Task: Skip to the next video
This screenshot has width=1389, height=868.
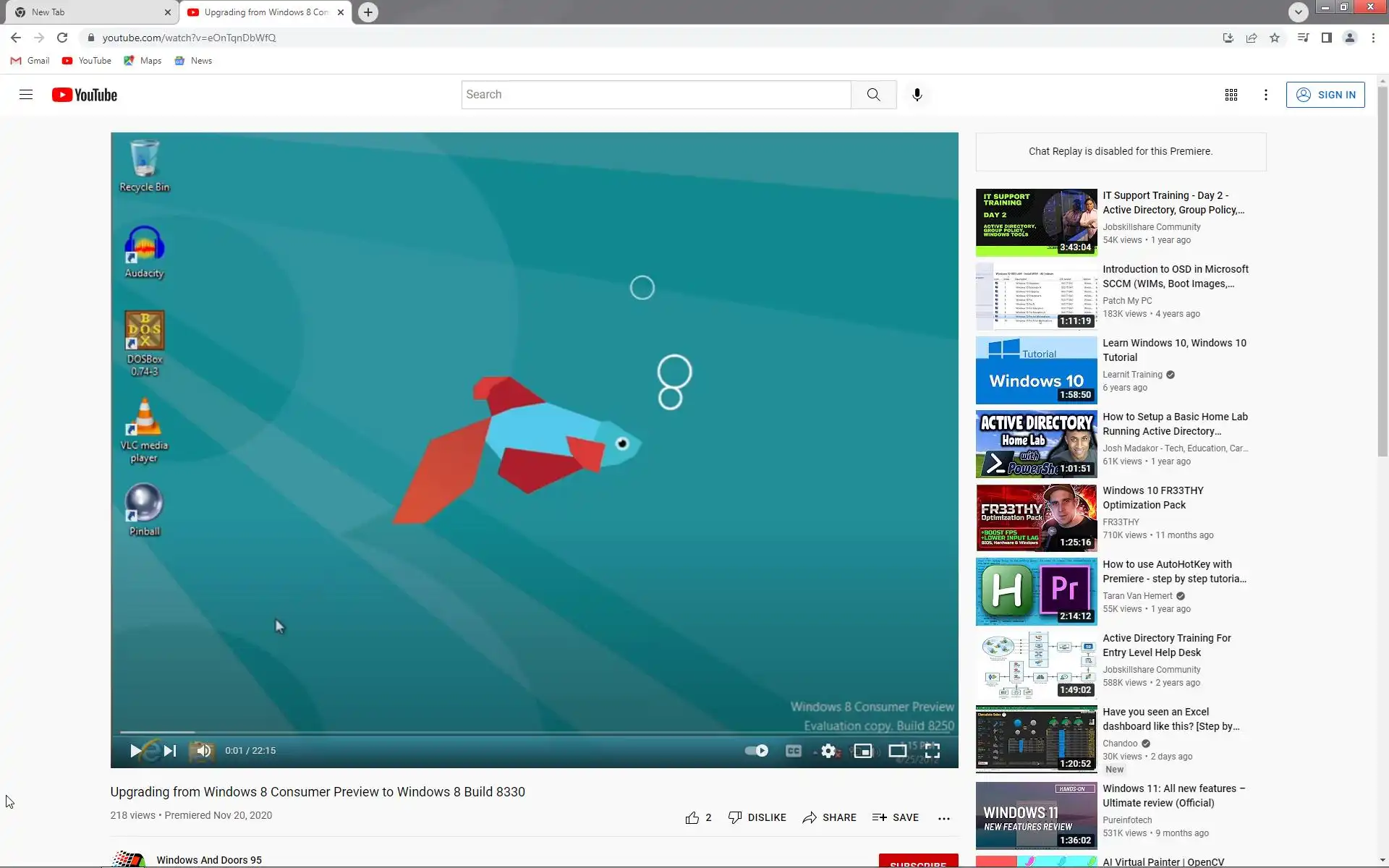Action: pos(170,751)
